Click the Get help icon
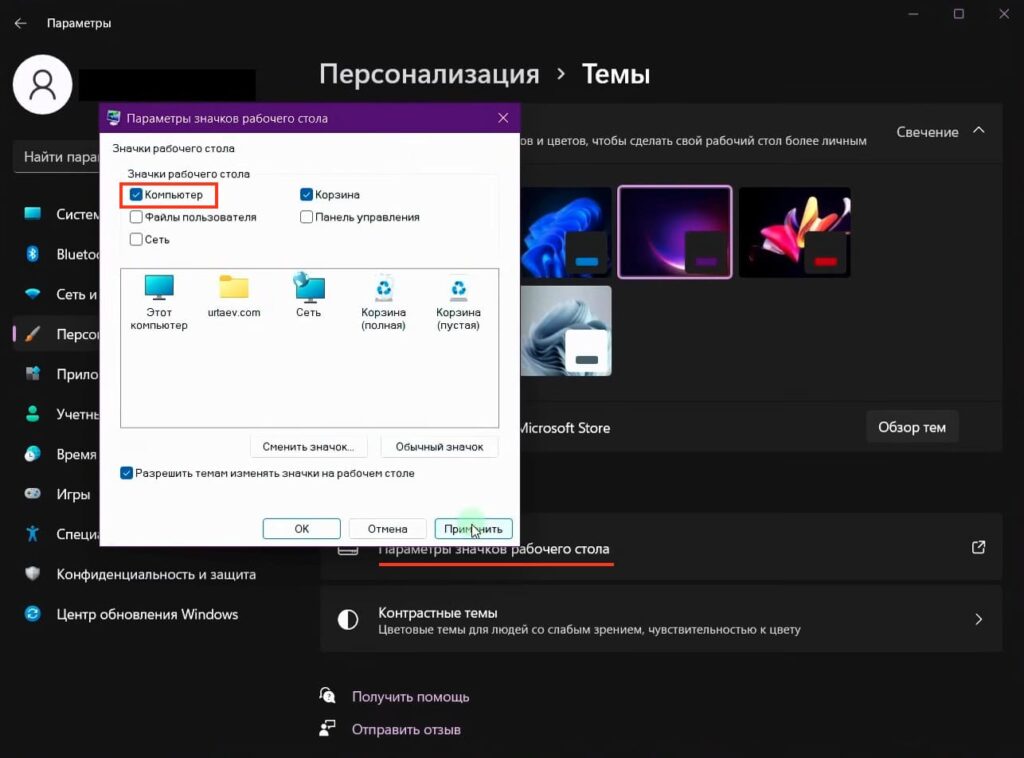 coord(327,696)
